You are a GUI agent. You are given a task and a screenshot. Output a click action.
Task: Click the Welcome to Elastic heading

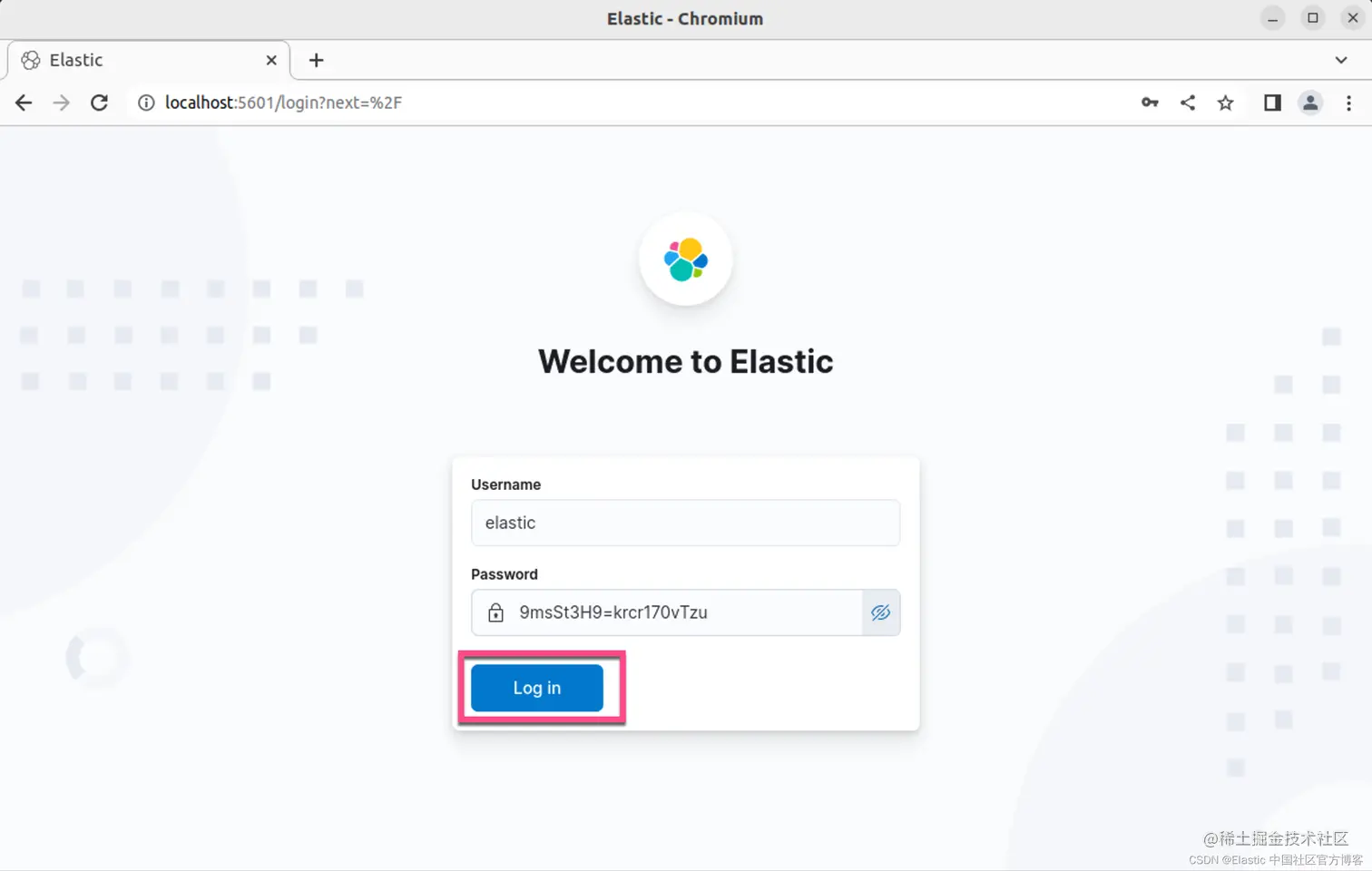[685, 361]
